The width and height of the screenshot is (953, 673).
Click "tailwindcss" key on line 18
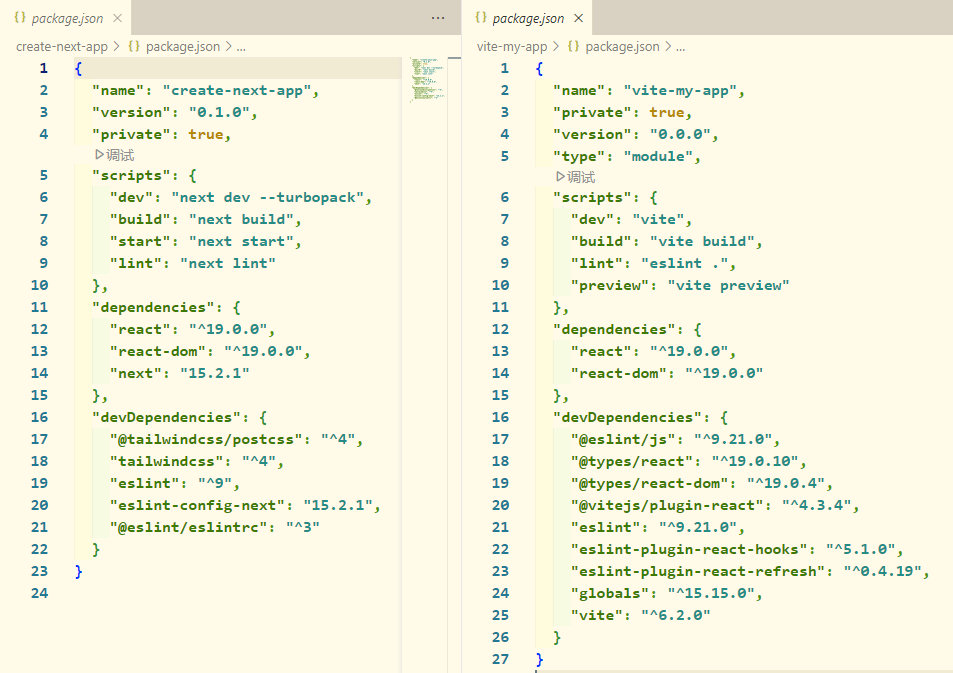(167, 461)
